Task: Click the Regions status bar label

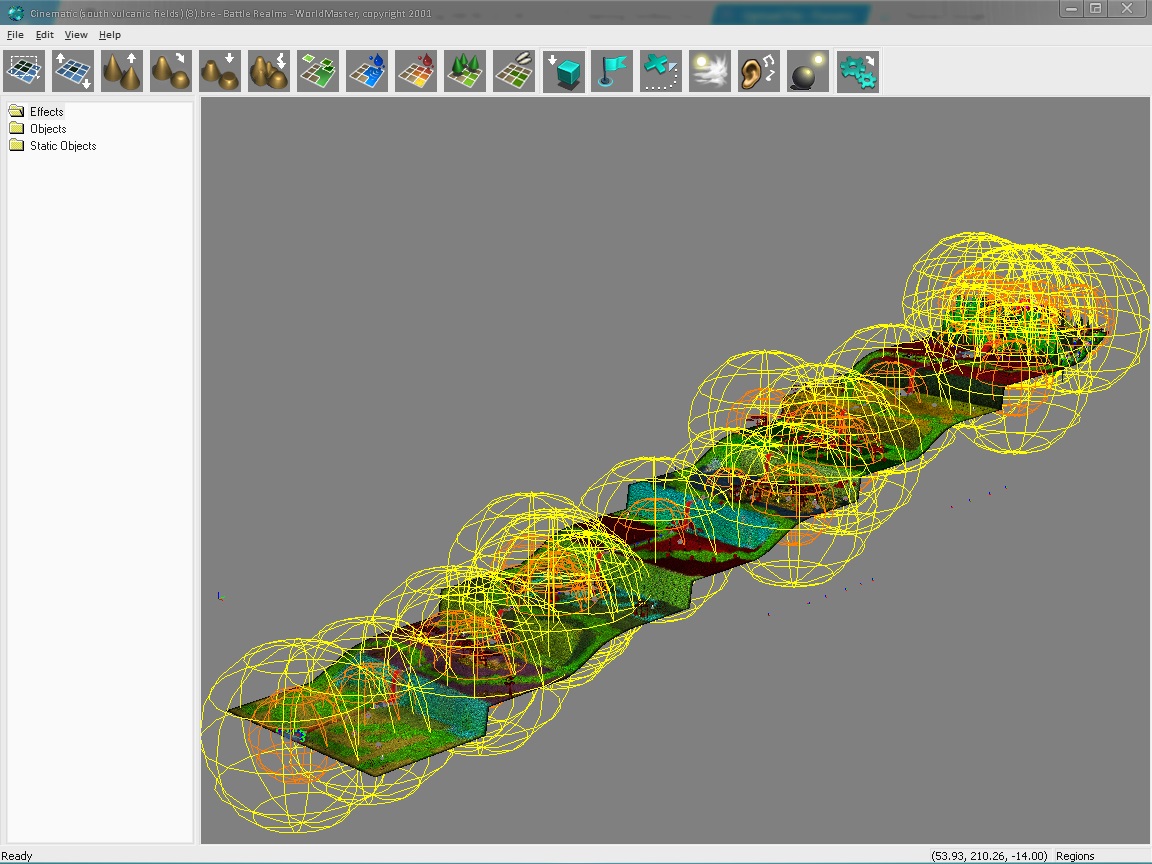Action: tap(1075, 856)
